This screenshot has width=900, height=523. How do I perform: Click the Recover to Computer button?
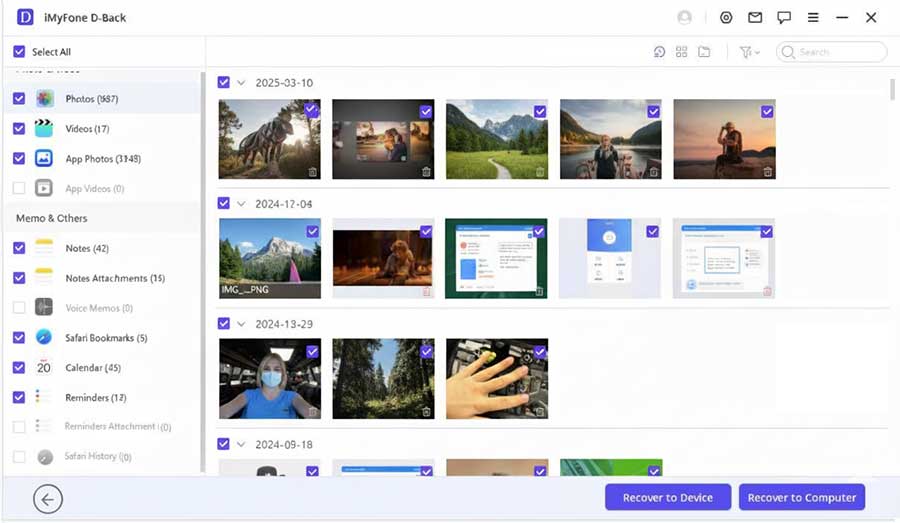[x=801, y=498]
